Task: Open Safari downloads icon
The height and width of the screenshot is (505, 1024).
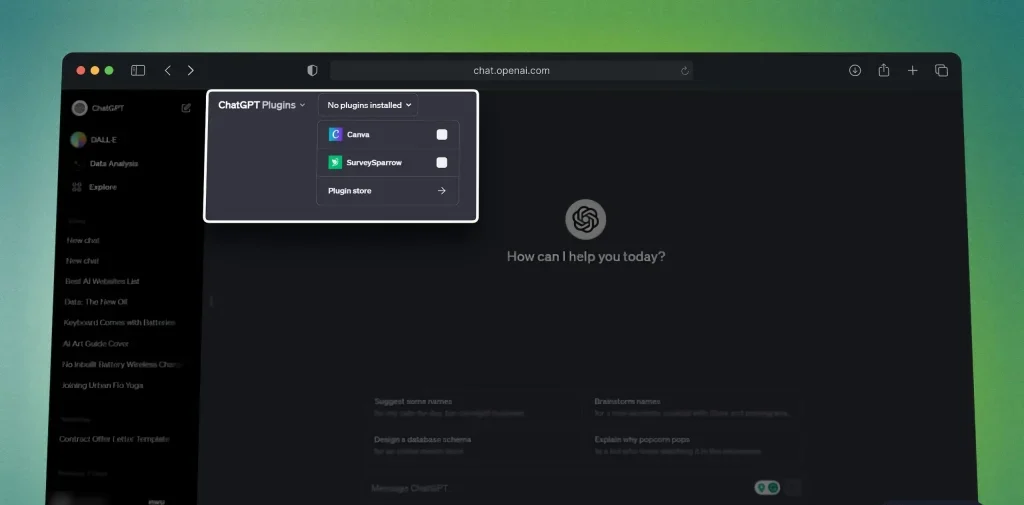Action: [855, 71]
